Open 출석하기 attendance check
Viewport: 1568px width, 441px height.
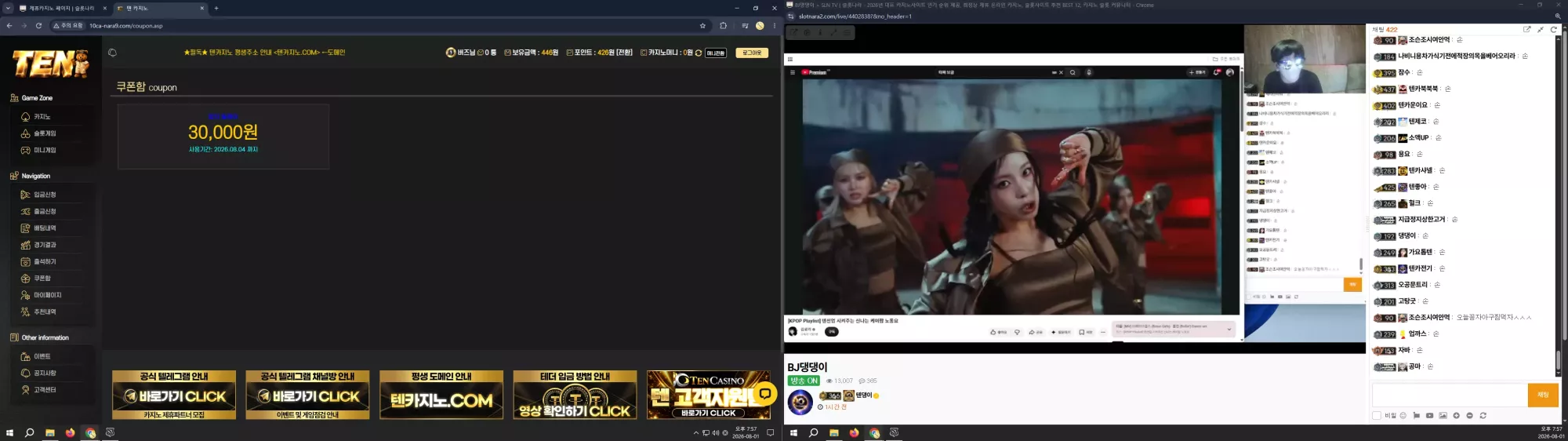click(x=45, y=261)
